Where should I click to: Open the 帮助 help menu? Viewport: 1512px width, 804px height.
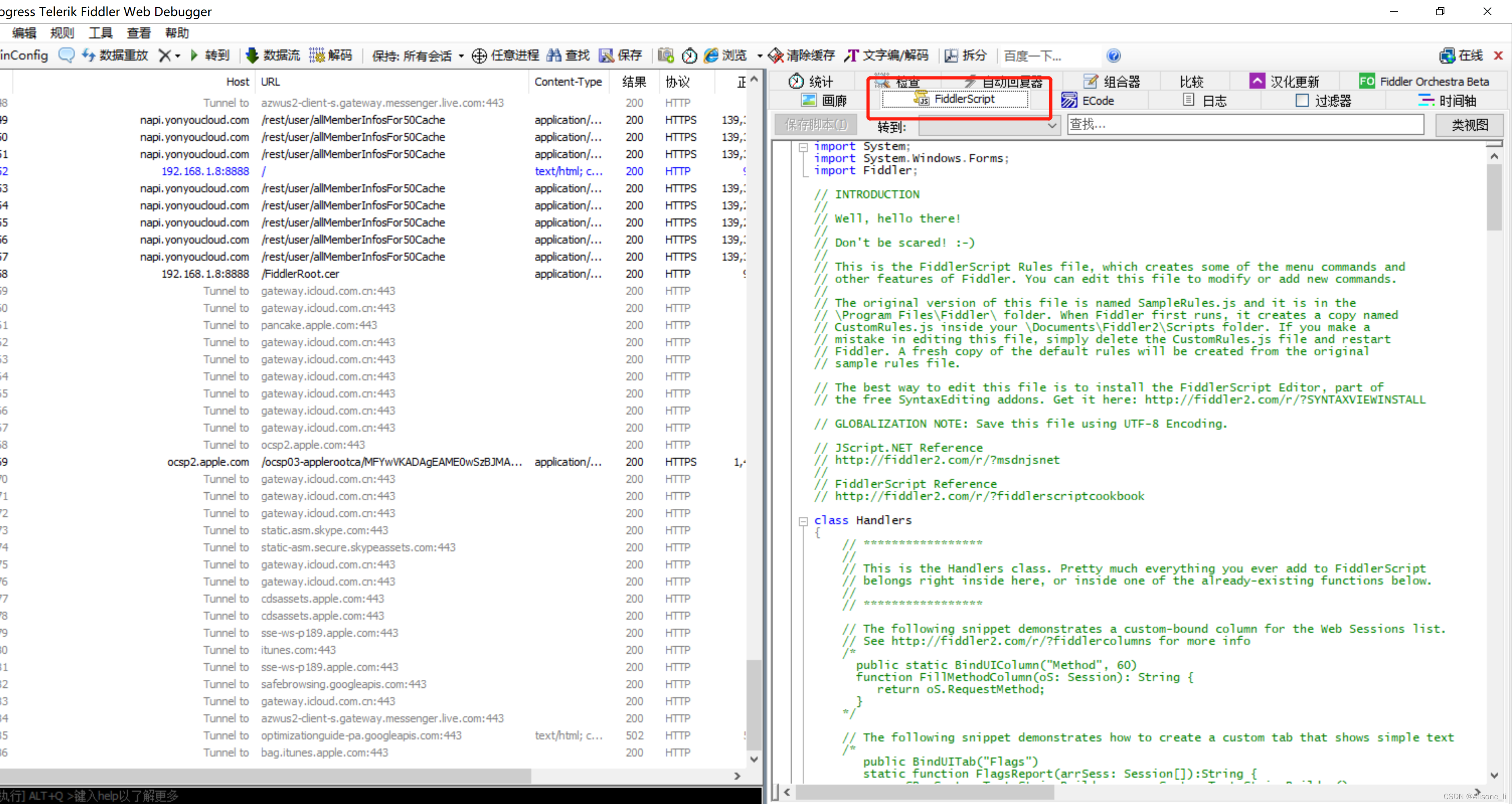tap(177, 33)
